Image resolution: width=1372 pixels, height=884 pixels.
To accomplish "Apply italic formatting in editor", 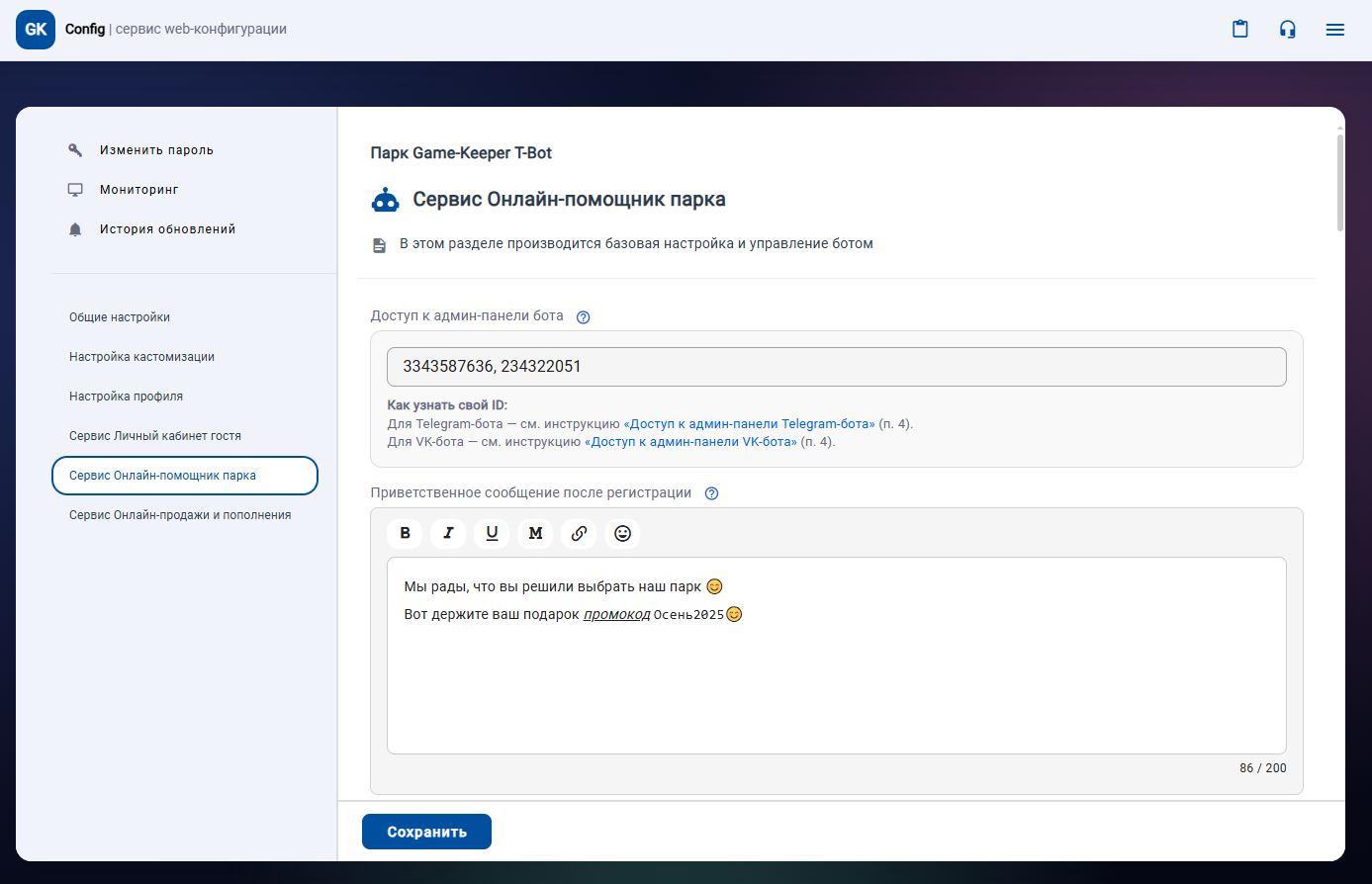I will [x=448, y=533].
